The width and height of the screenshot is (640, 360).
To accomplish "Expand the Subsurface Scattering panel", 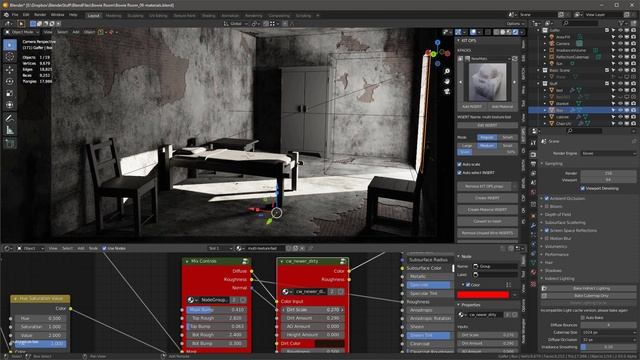I will pos(564,222).
